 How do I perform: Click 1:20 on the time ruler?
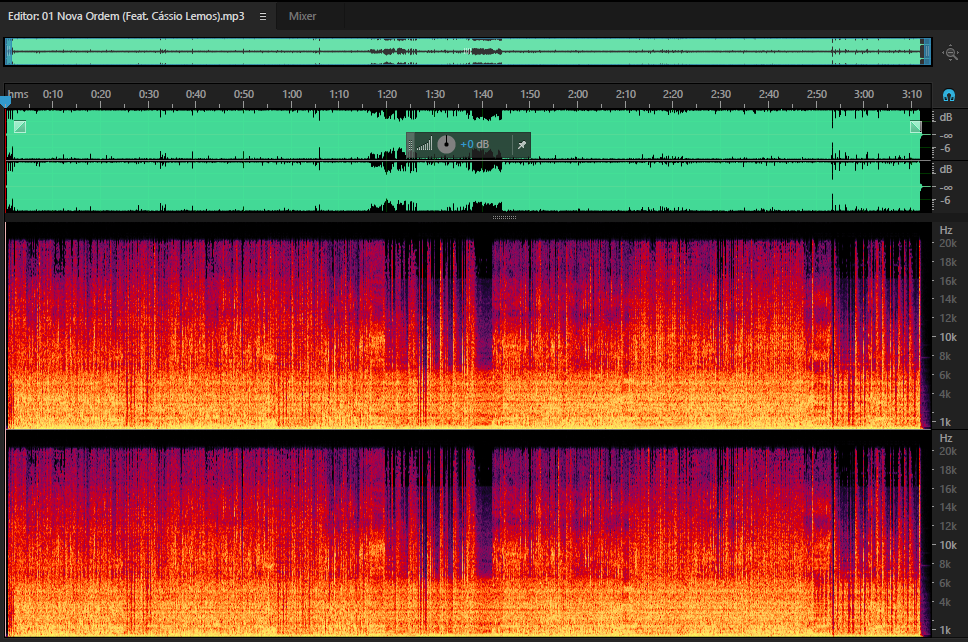tap(387, 94)
